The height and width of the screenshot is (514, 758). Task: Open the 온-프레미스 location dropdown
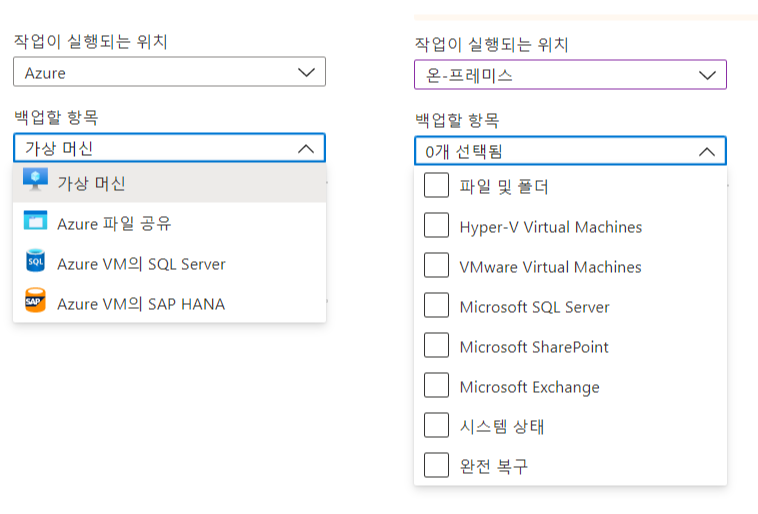570,75
